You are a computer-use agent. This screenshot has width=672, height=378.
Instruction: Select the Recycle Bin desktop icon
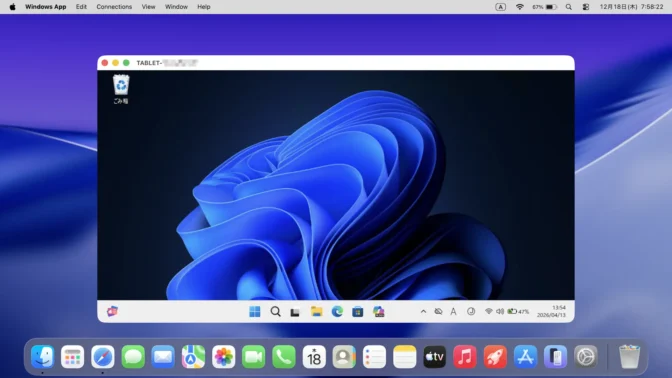(x=121, y=89)
